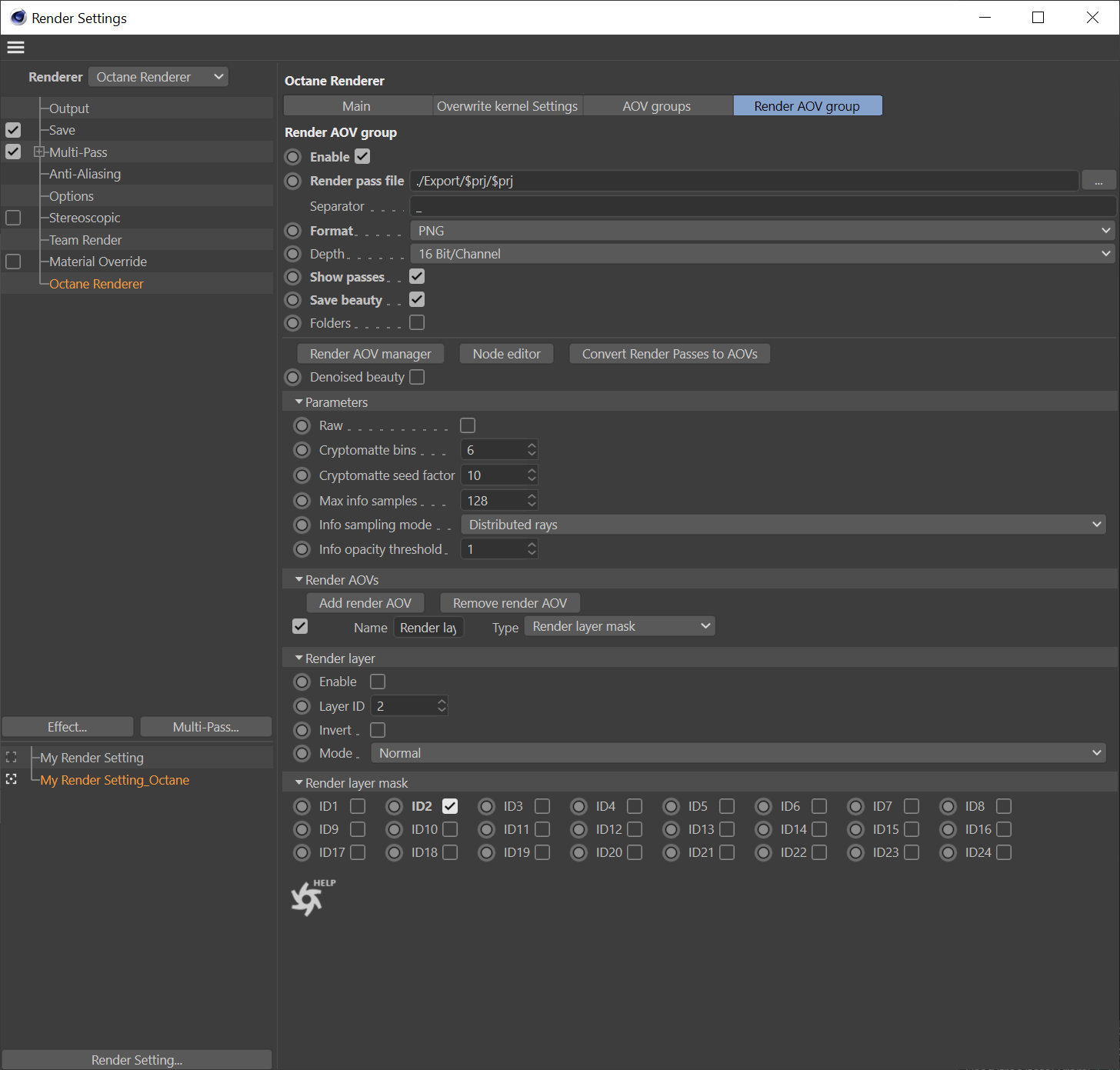The image size is (1120, 1070).
Task: Click animation dot beside Save beauty
Action: click(293, 300)
